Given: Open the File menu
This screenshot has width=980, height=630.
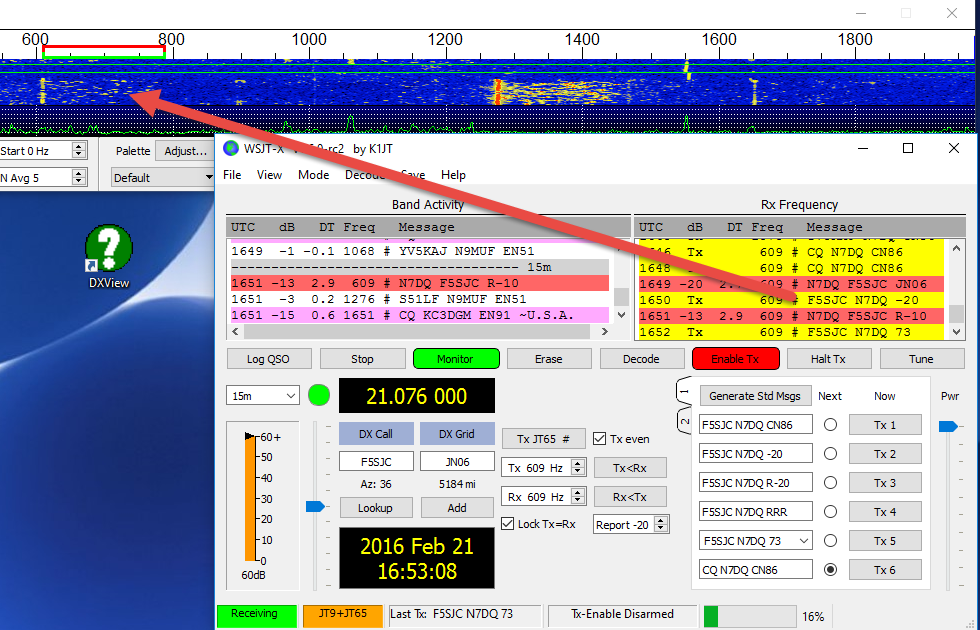Looking at the screenshot, I should [x=232, y=175].
